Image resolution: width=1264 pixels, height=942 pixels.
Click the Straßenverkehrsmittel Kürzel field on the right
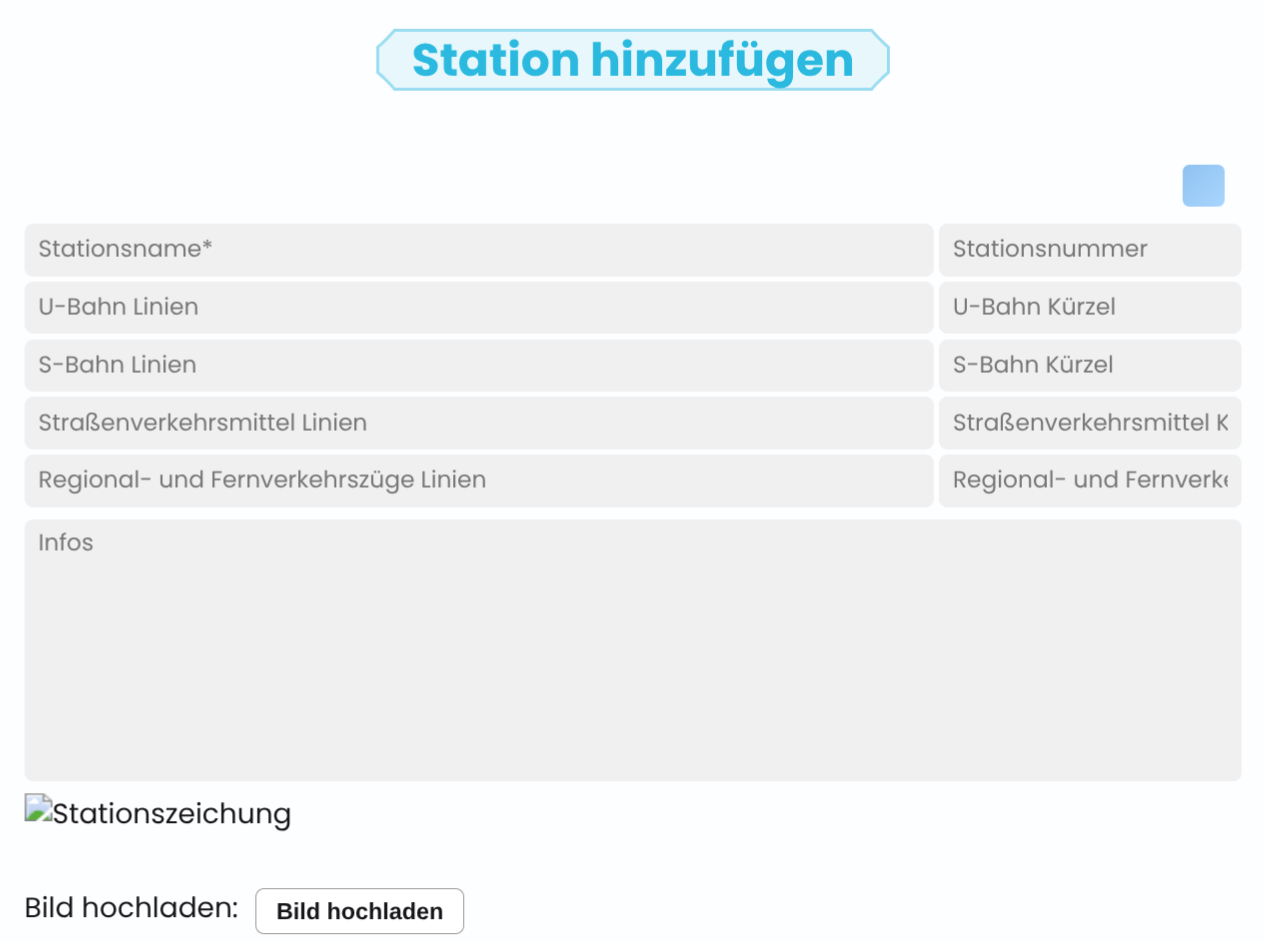pos(1089,423)
